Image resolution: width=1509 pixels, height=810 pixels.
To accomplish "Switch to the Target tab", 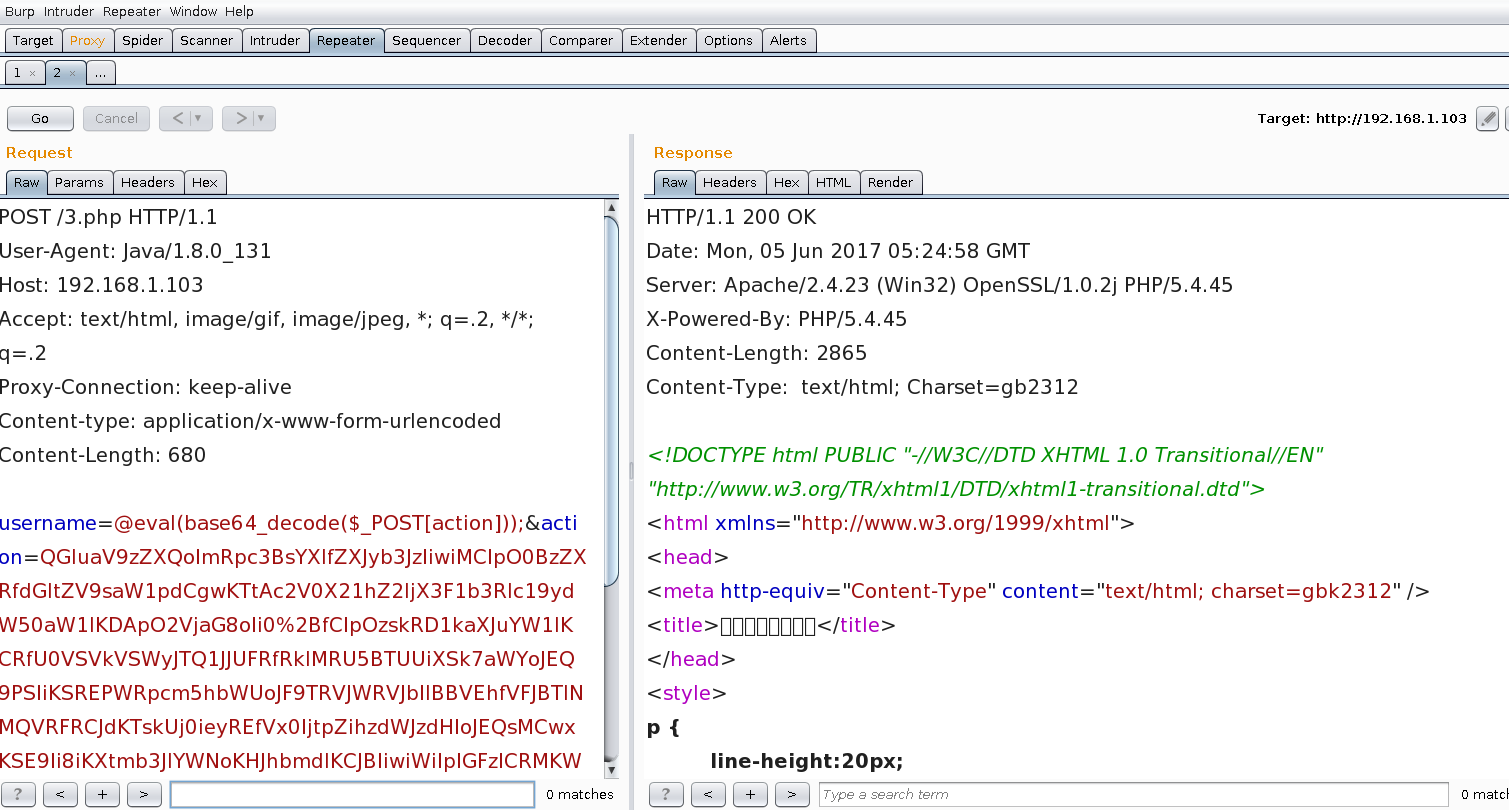I will pyautogui.click(x=33, y=41).
